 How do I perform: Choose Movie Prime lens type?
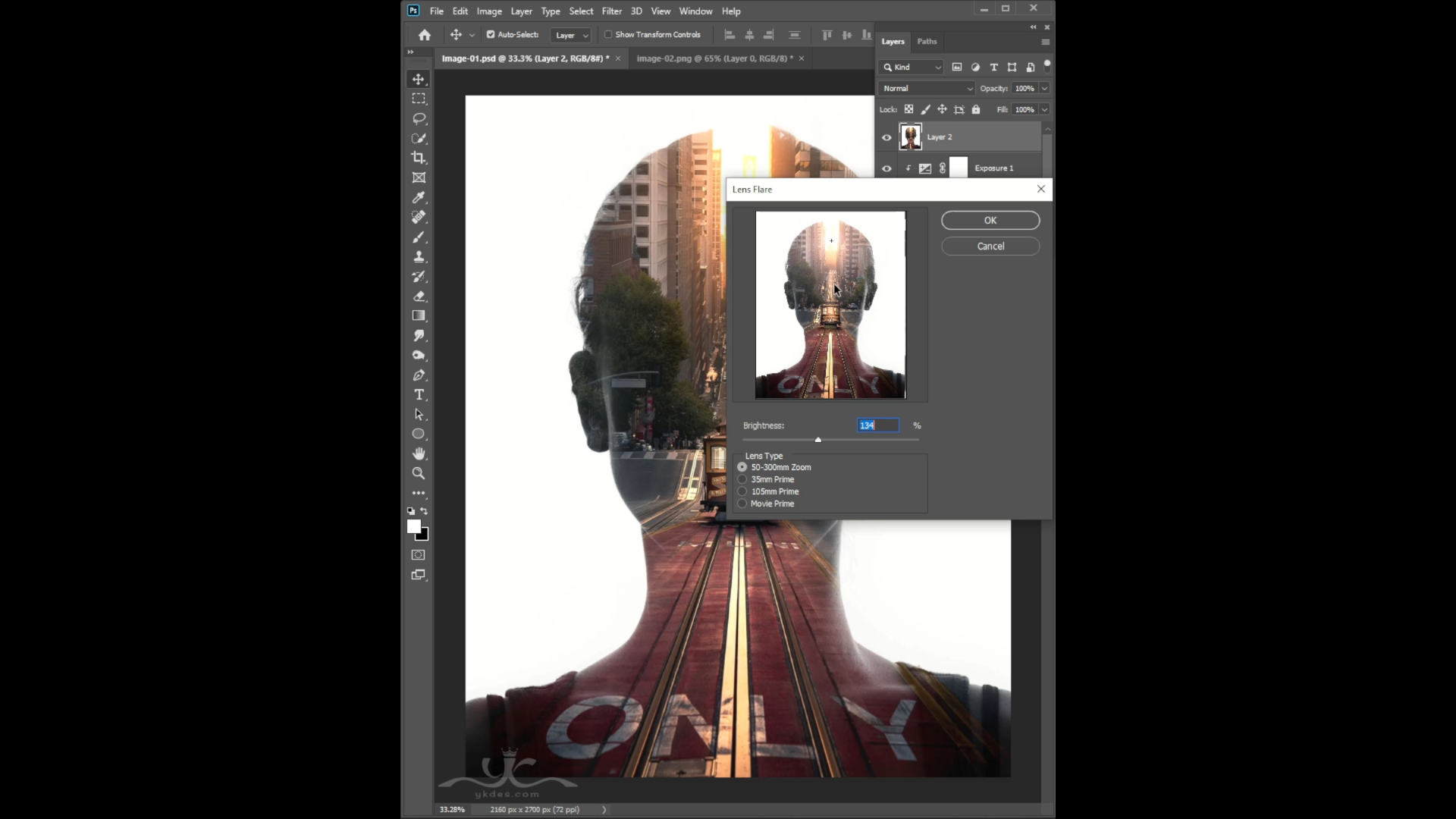pos(742,504)
